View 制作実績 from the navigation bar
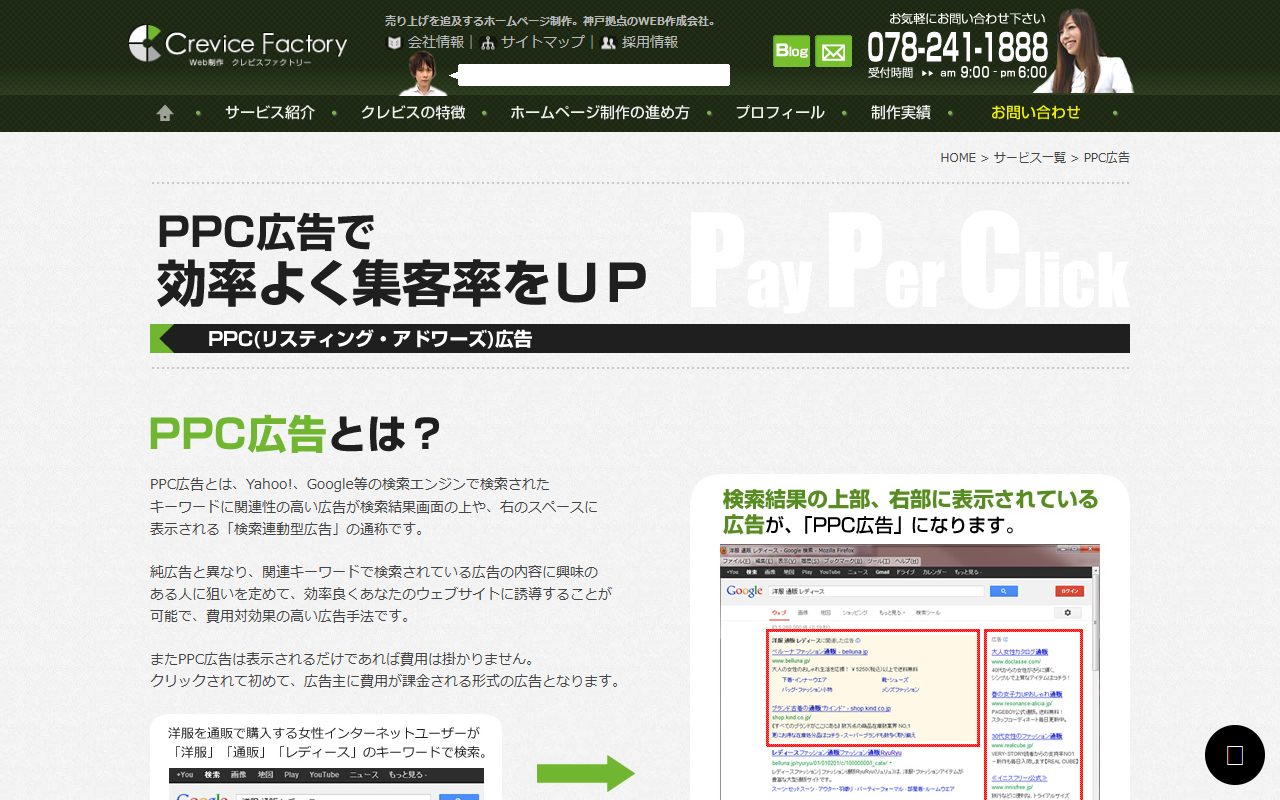The image size is (1280, 800). click(900, 113)
